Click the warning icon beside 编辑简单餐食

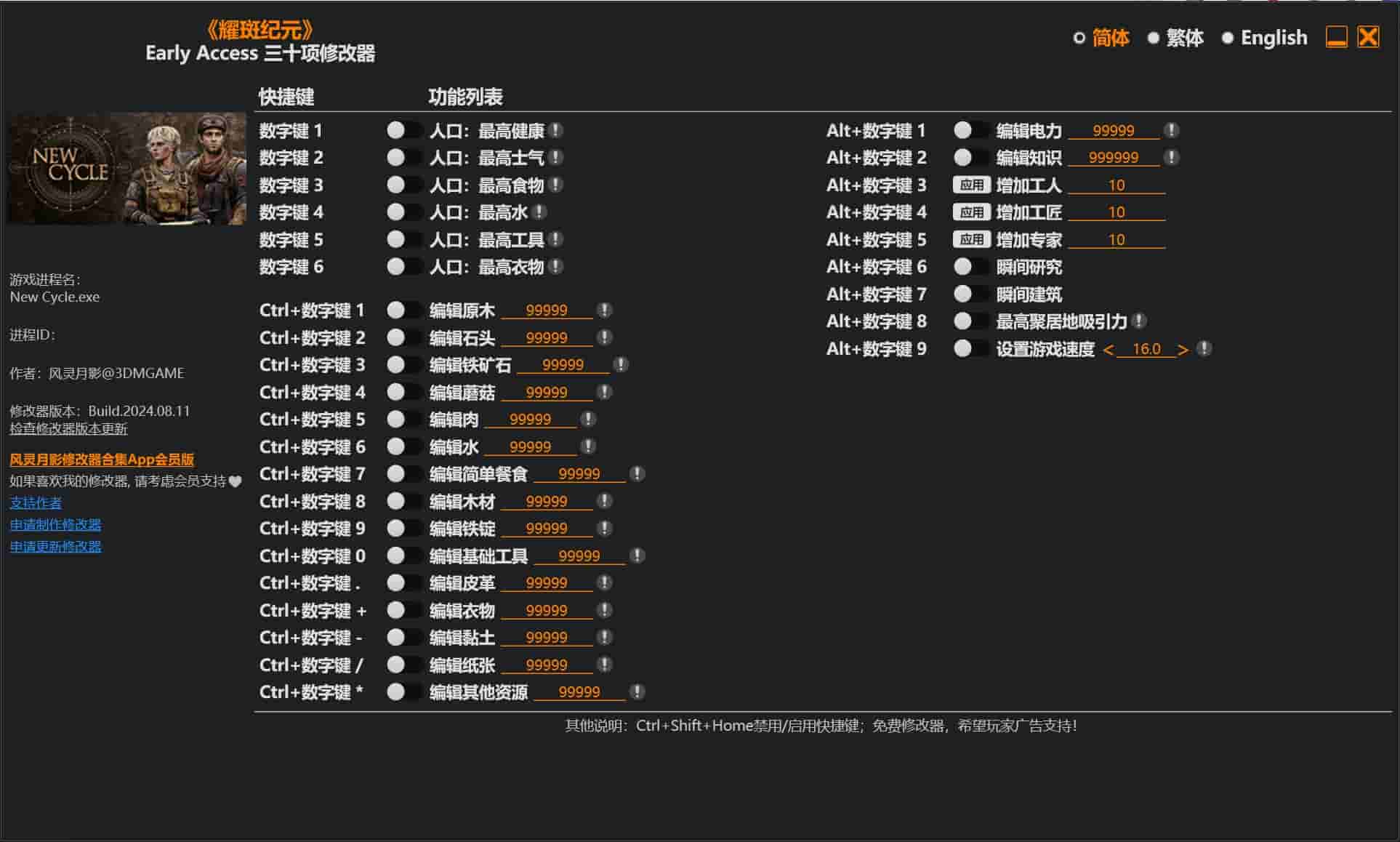pos(637,473)
